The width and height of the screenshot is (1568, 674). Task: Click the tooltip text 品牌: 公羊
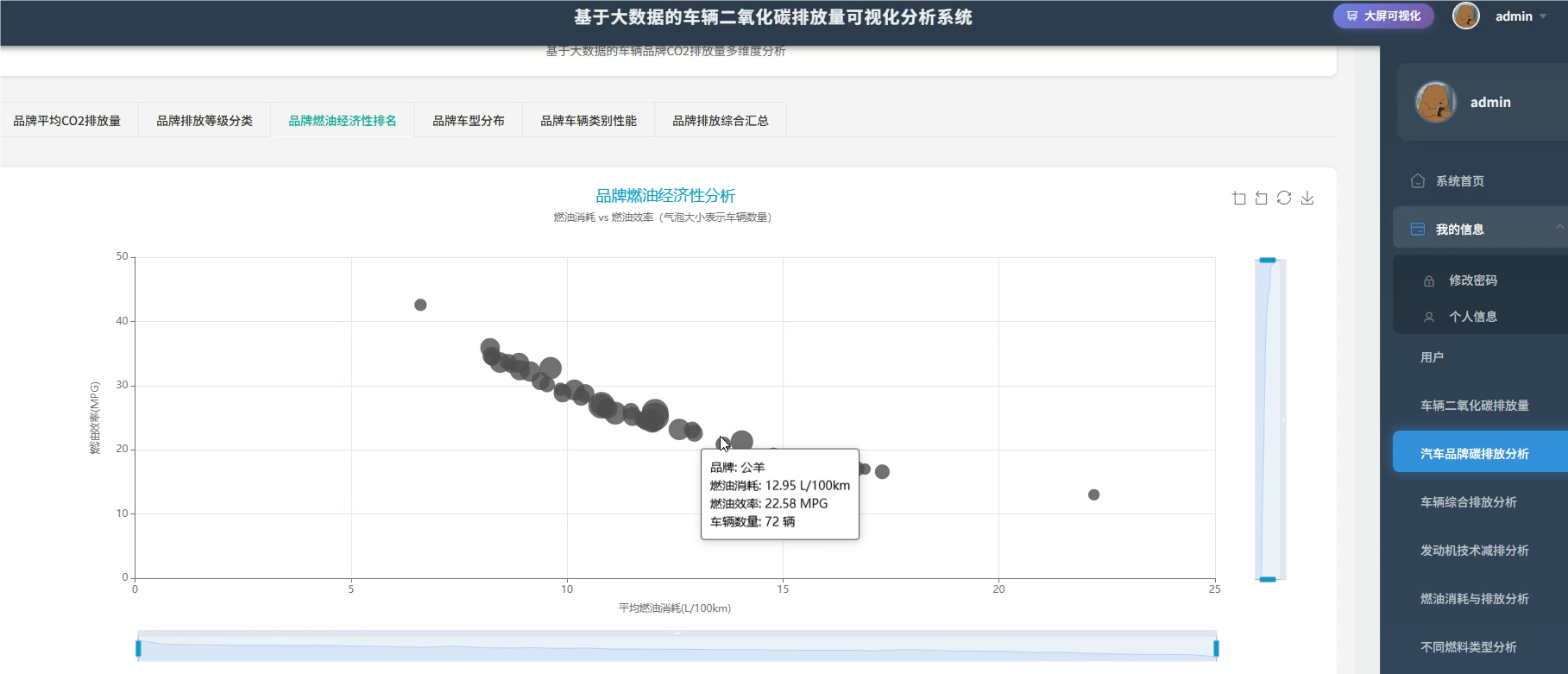737,468
